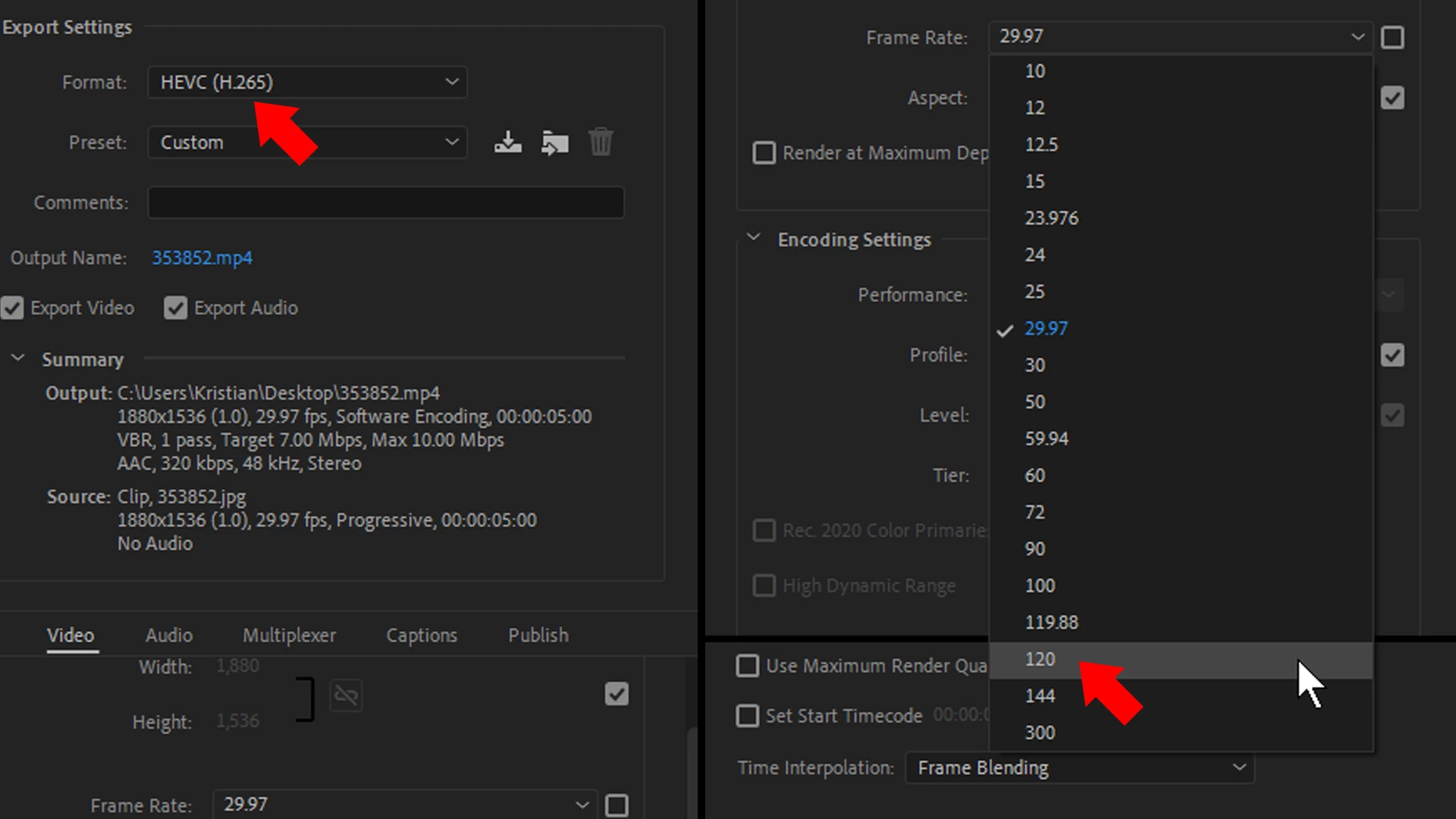Check the Set Start Timecode box
This screenshot has width=1456, height=819.
click(748, 716)
